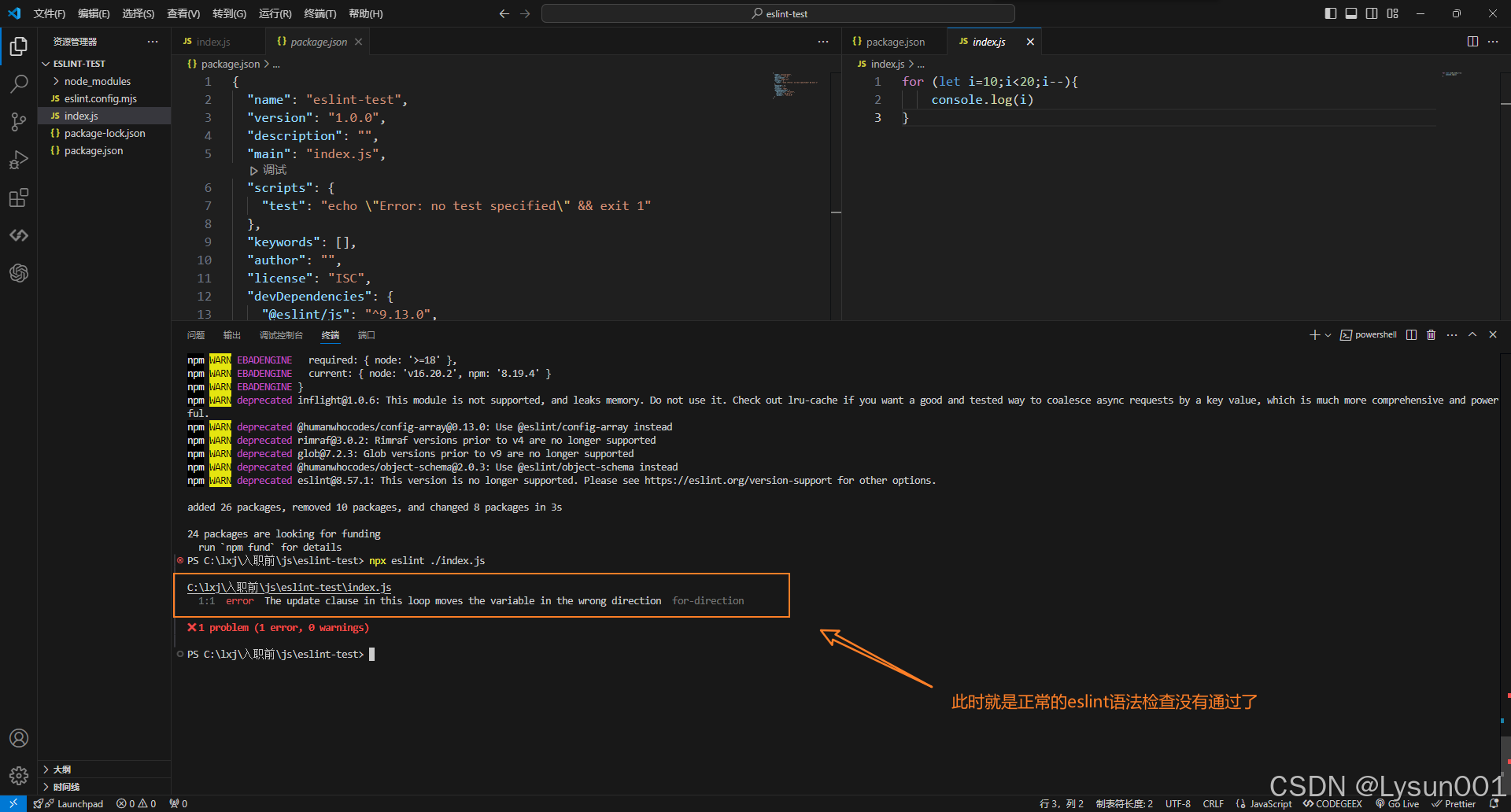Split the terminal panel
The width and height of the screenshot is (1511, 812).
tap(1410, 334)
